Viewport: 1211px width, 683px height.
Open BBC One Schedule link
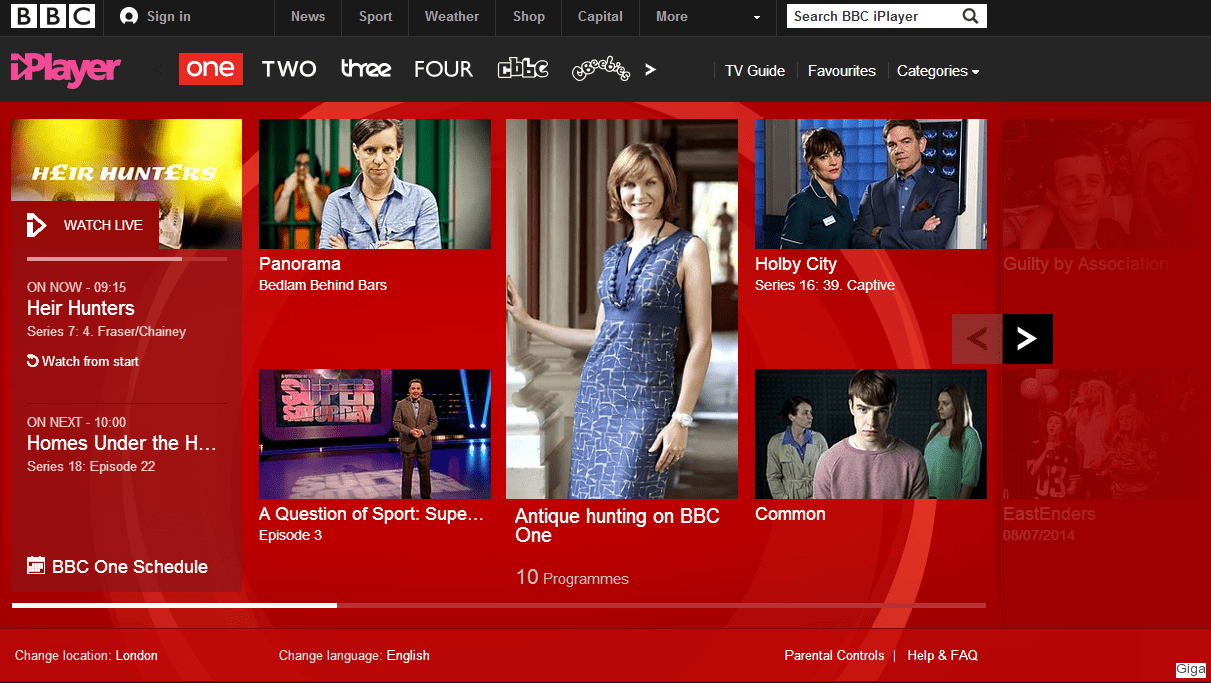(130, 566)
